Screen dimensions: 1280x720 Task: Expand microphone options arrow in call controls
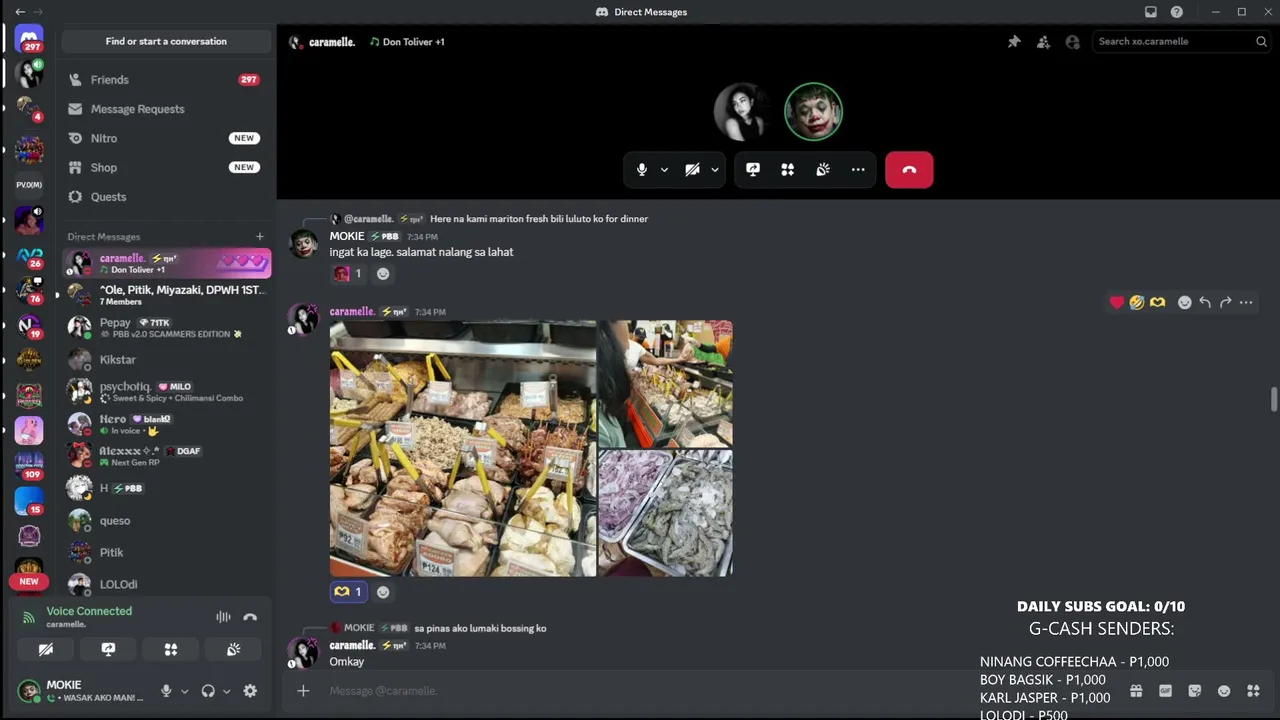click(664, 170)
